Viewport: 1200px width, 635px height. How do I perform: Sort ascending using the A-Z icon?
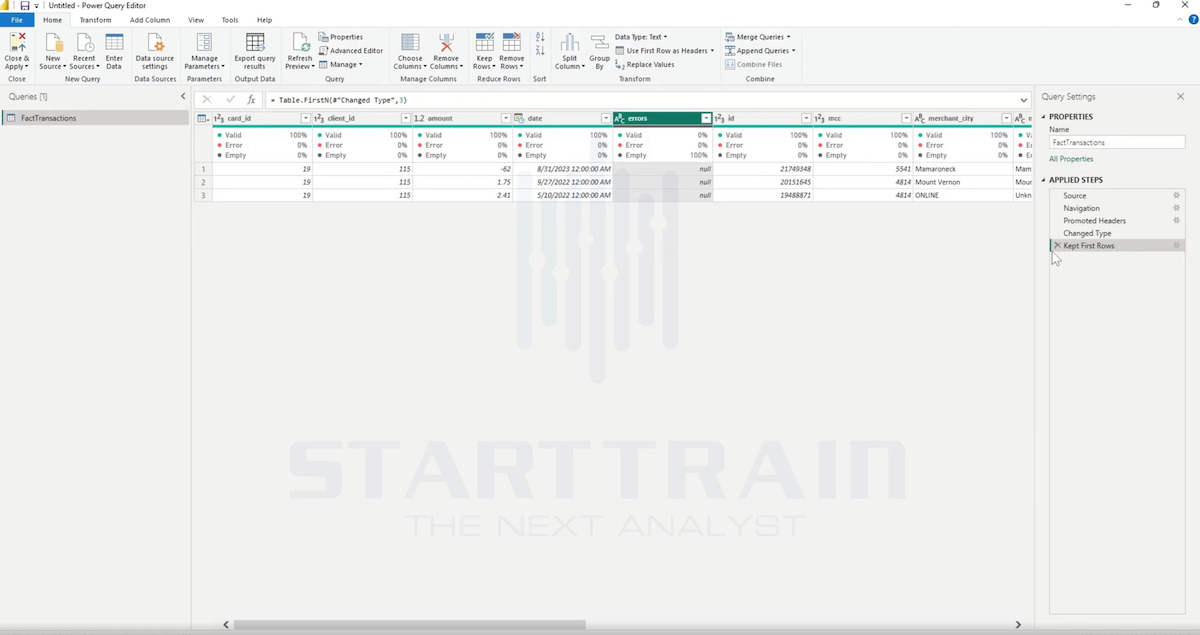[540, 36]
